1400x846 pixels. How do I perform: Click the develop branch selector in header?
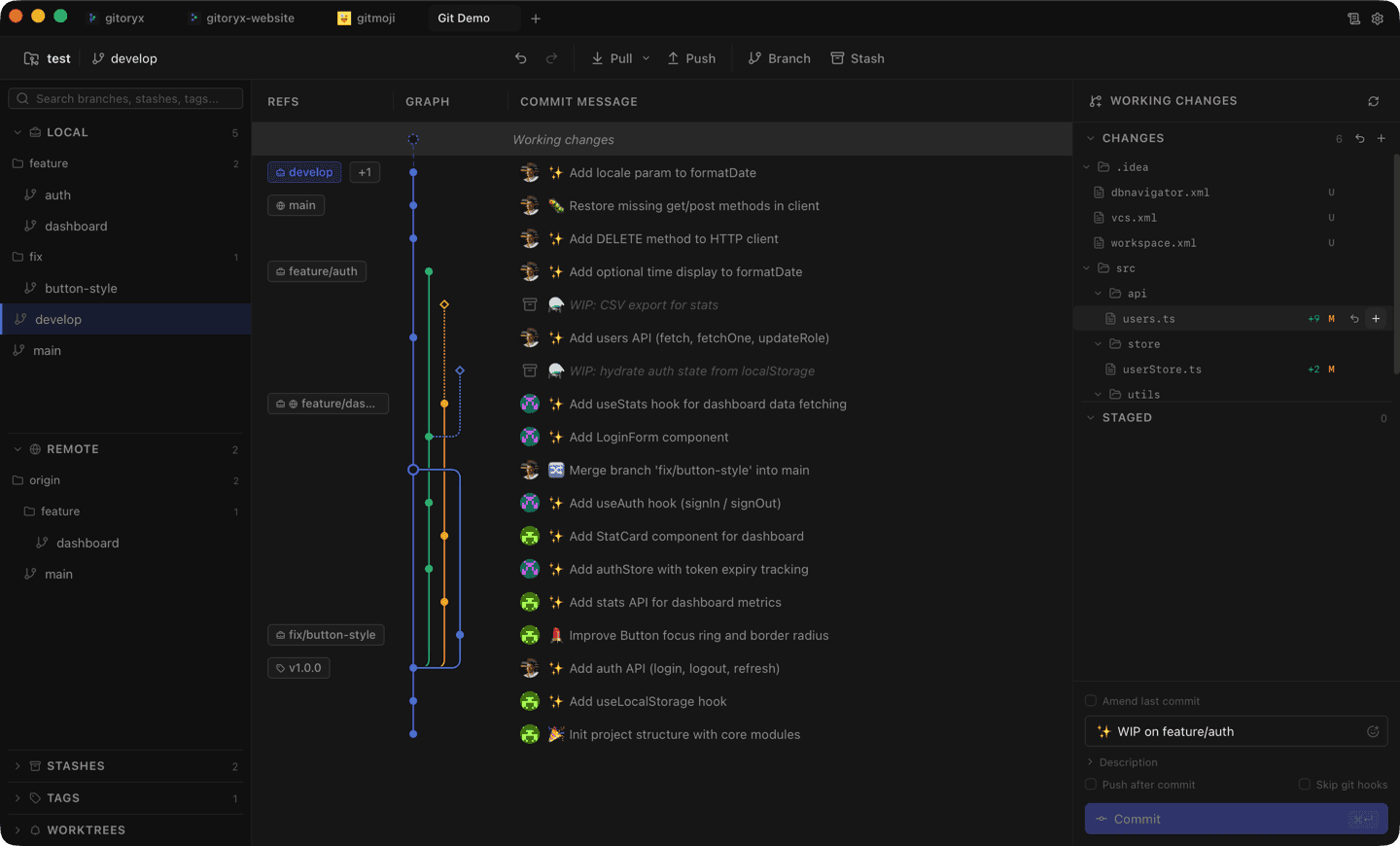pyautogui.click(x=124, y=58)
